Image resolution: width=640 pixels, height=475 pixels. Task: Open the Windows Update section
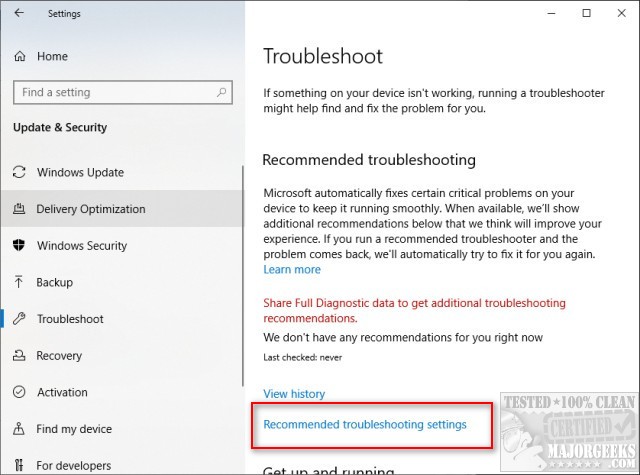80,172
